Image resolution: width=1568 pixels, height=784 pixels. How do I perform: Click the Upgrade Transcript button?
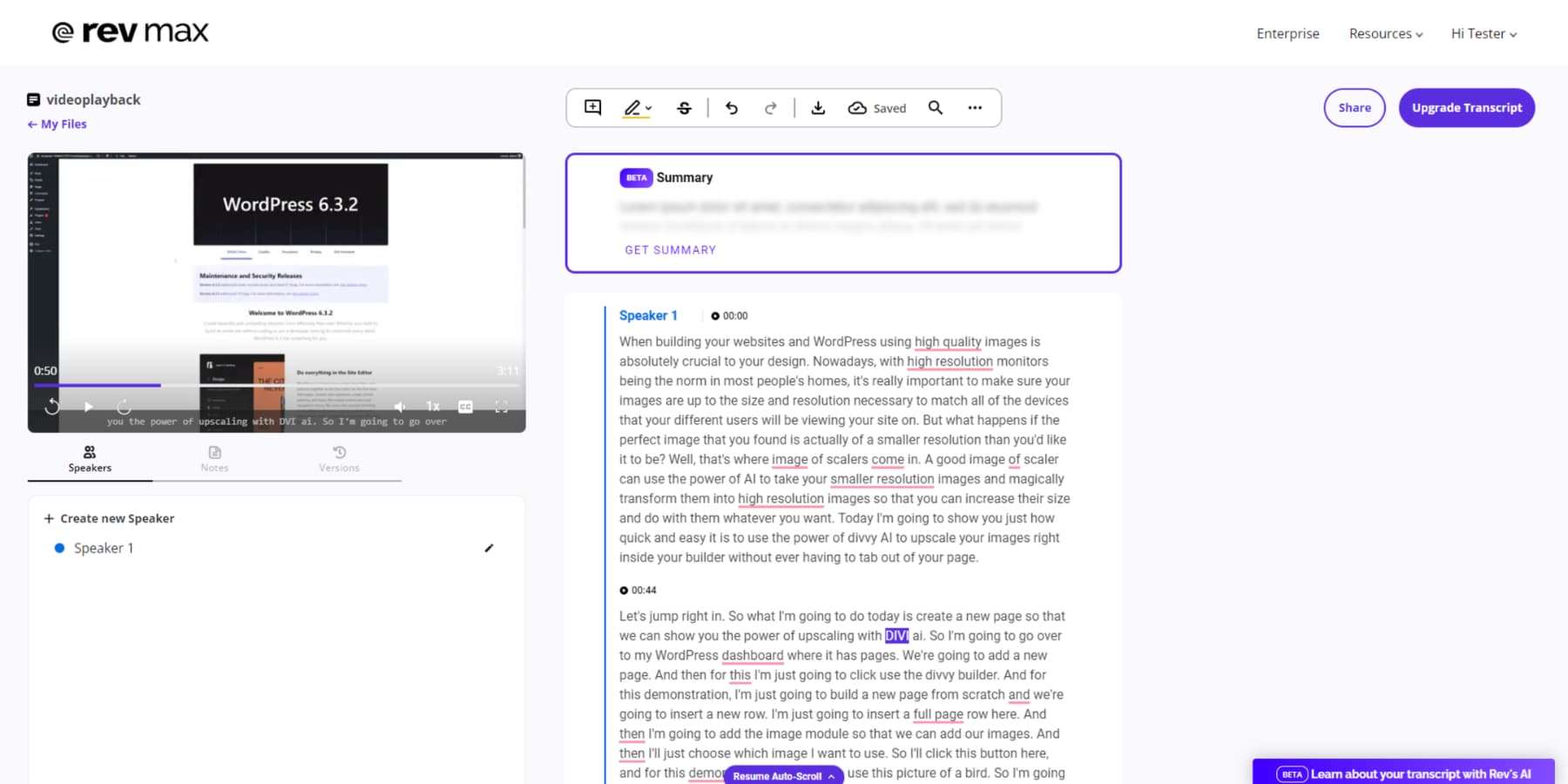1466,107
